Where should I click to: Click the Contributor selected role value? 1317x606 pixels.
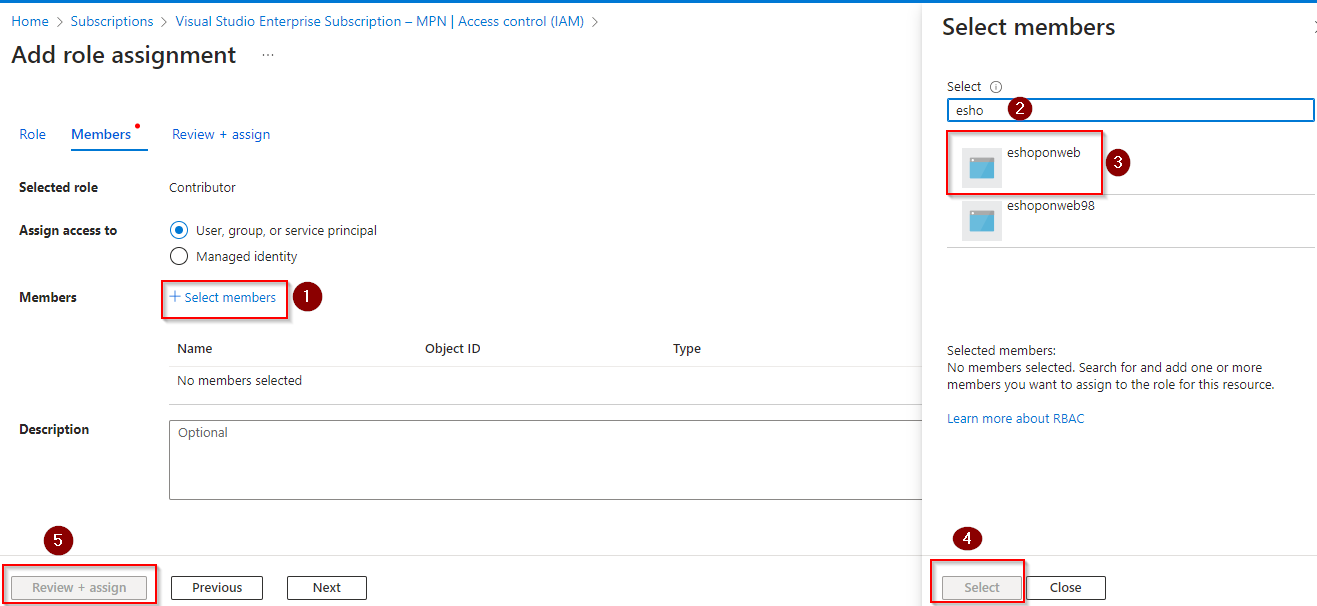click(x=203, y=187)
